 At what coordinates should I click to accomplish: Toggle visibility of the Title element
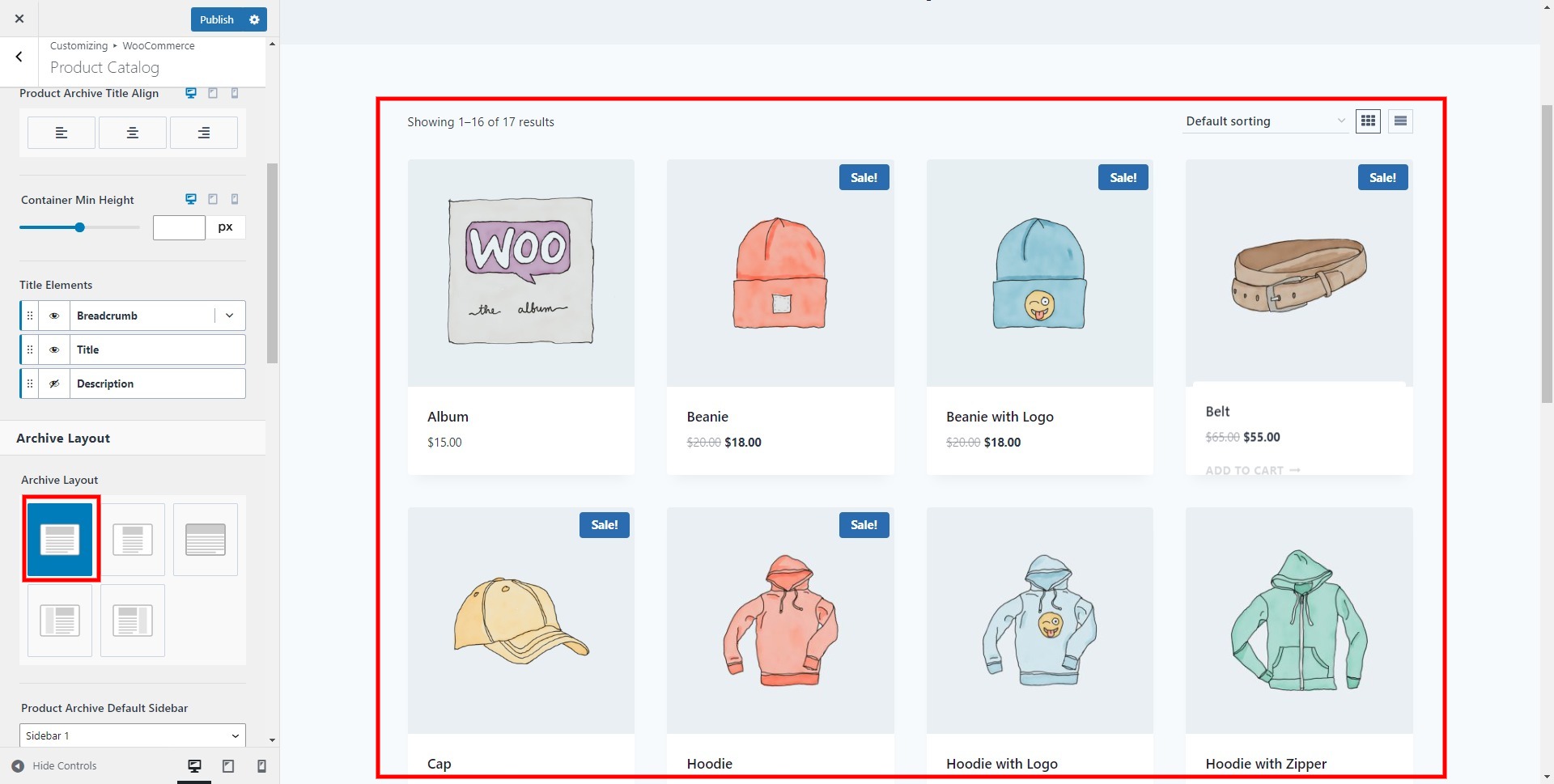(54, 350)
